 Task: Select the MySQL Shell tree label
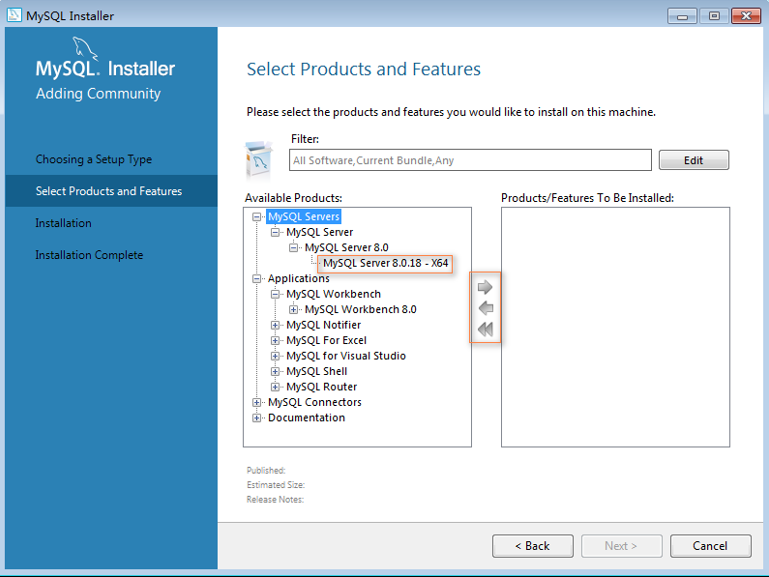(317, 371)
